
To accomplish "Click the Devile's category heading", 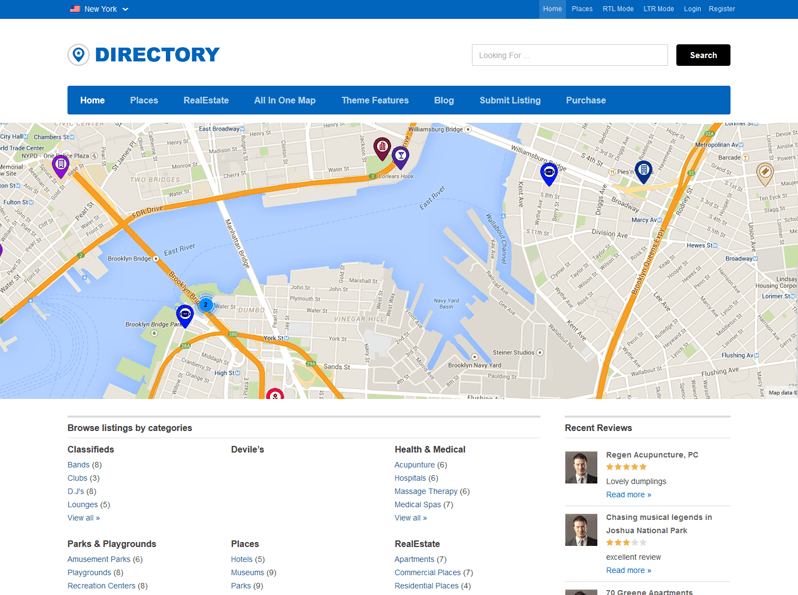I will (x=247, y=449).
